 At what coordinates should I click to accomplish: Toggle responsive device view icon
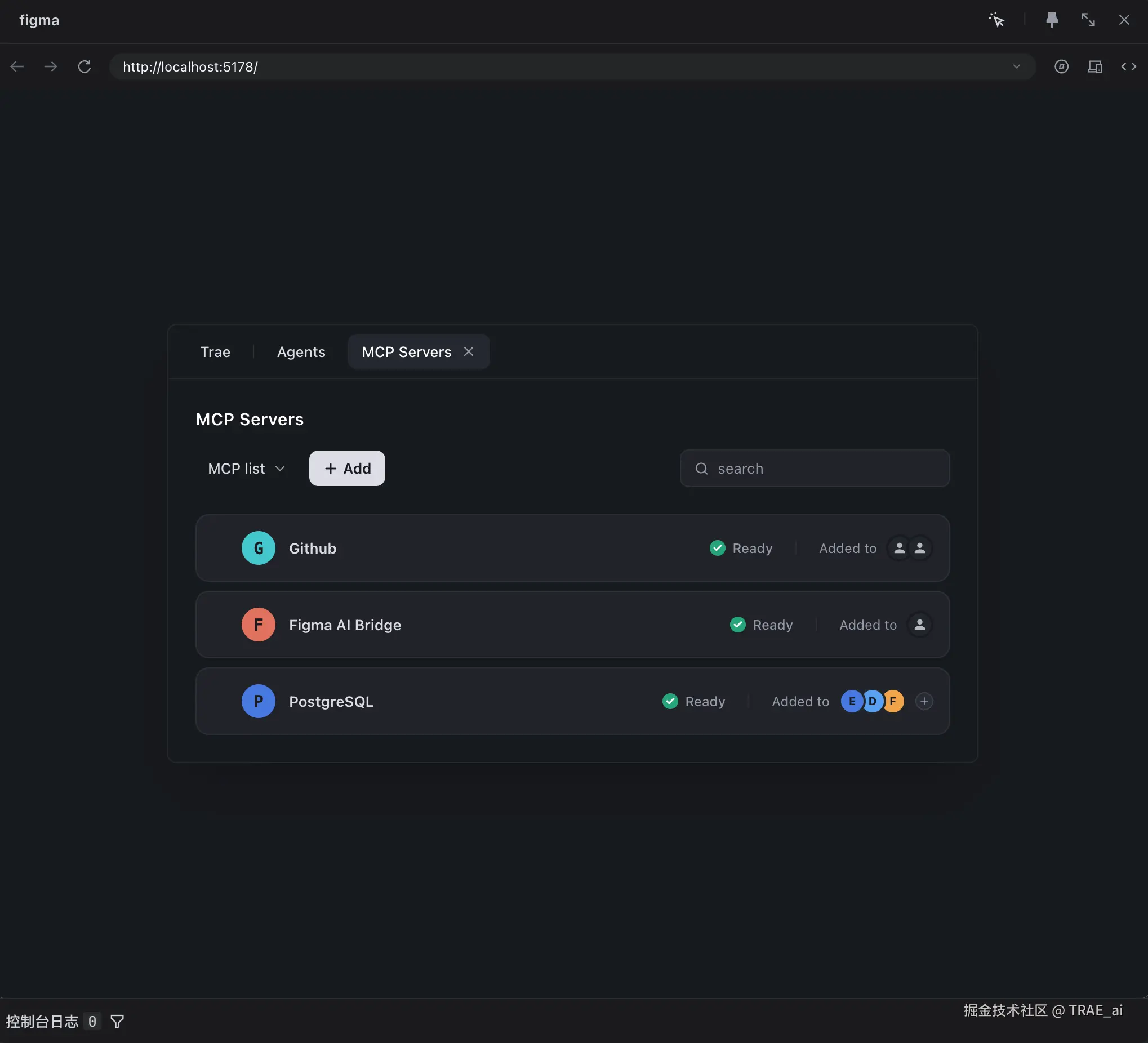pyautogui.click(x=1094, y=66)
